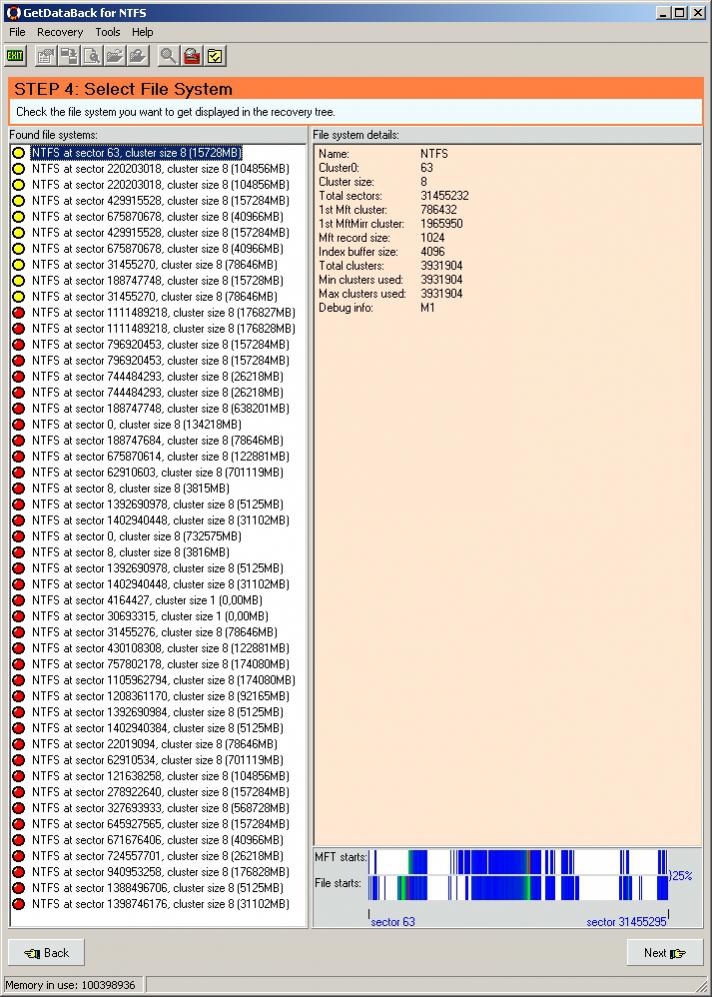Image resolution: width=712 pixels, height=997 pixels.
Task: Select "NTFS at sector 671676406, cluster size 8 (40966MB)"
Action: 158,839
